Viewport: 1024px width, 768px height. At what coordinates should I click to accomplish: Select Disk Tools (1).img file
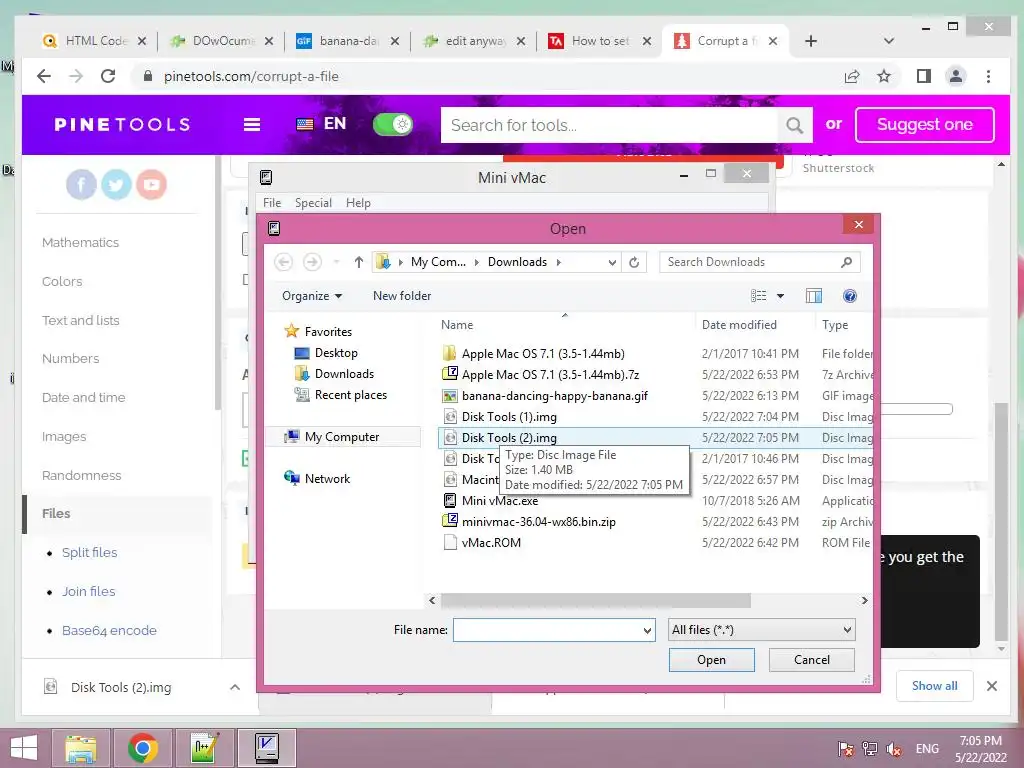click(x=509, y=417)
